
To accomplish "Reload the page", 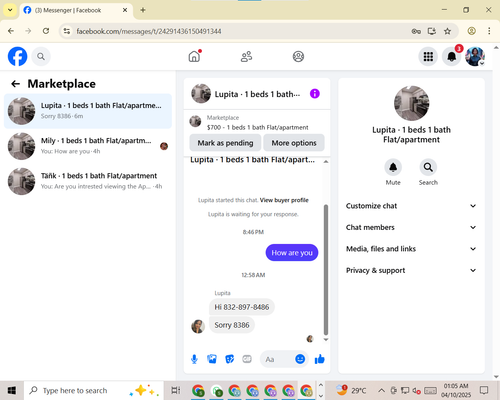I will [46, 31].
